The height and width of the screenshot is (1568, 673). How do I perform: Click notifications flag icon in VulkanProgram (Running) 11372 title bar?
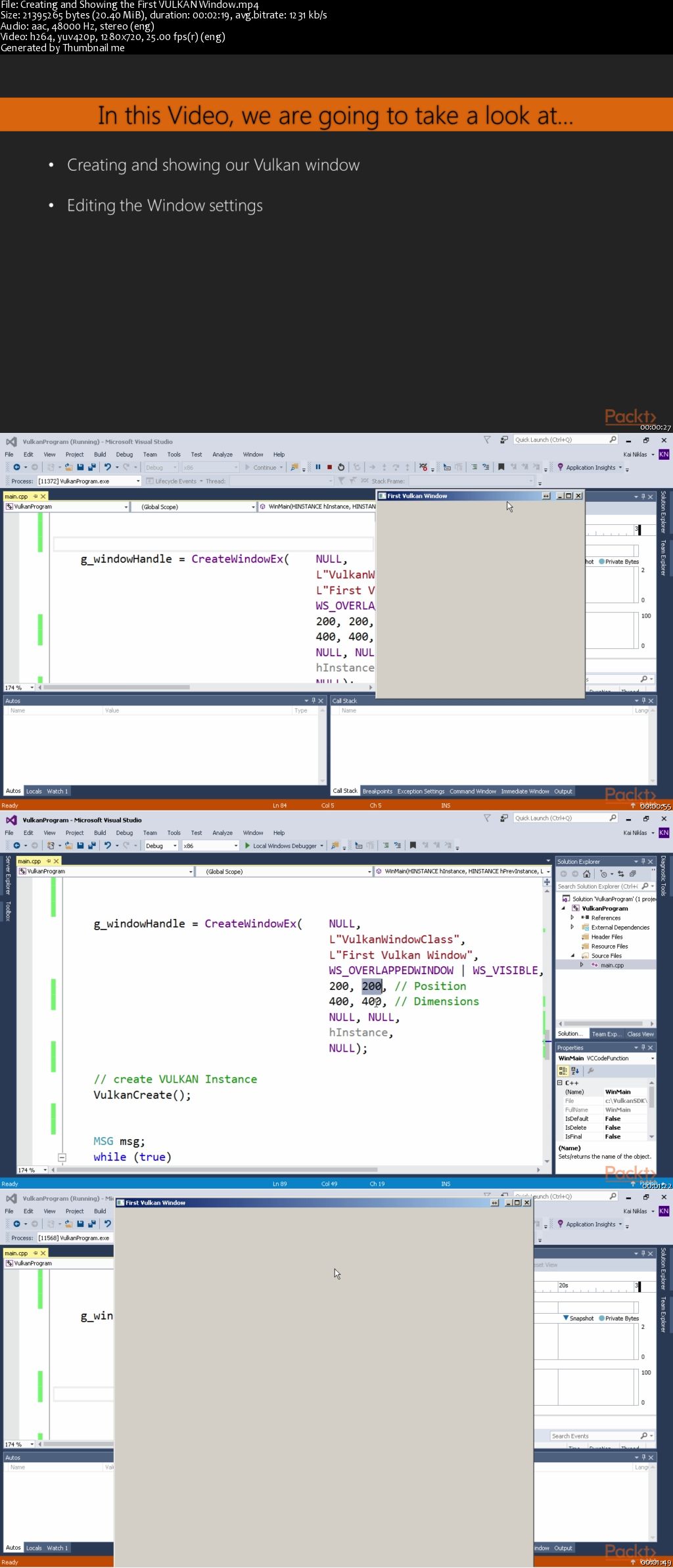point(487,440)
